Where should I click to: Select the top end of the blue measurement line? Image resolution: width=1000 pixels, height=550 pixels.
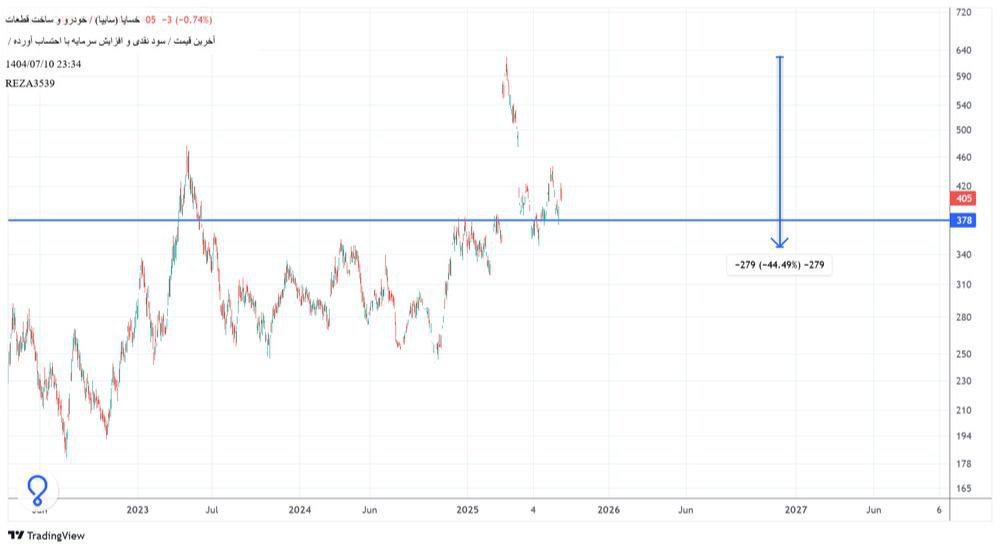[x=780, y=58]
